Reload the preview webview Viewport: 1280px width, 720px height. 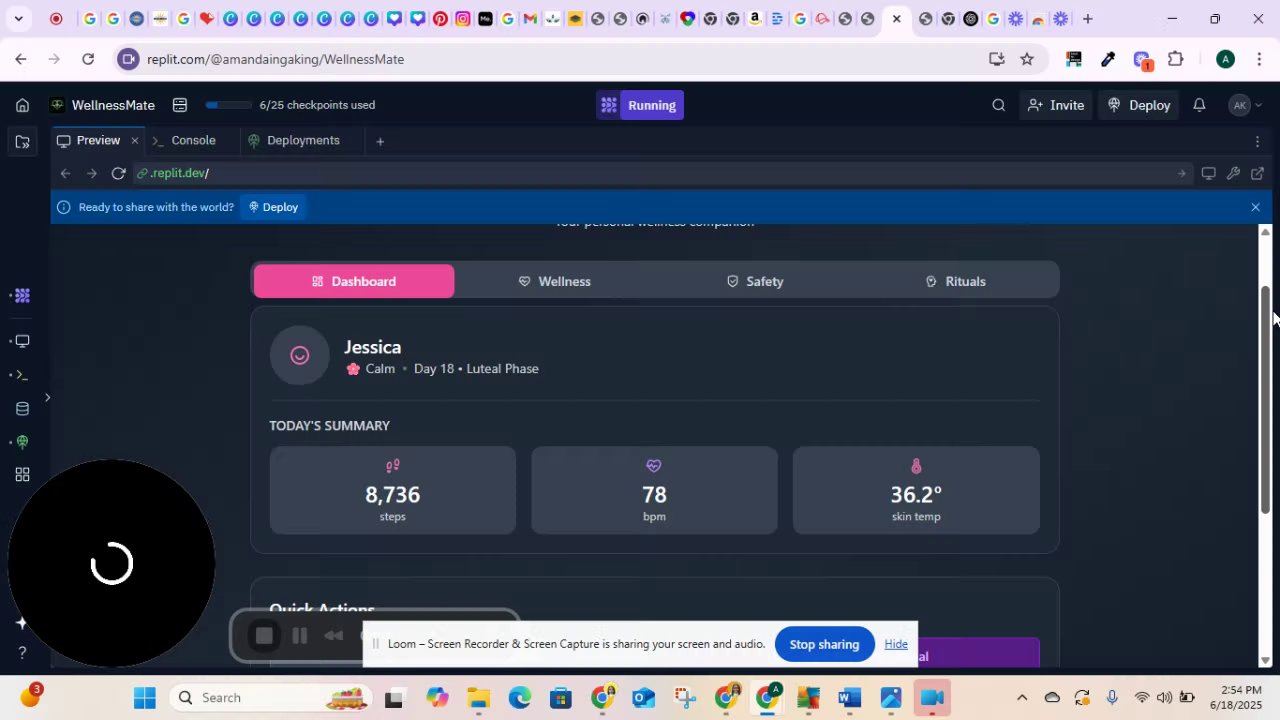[118, 173]
